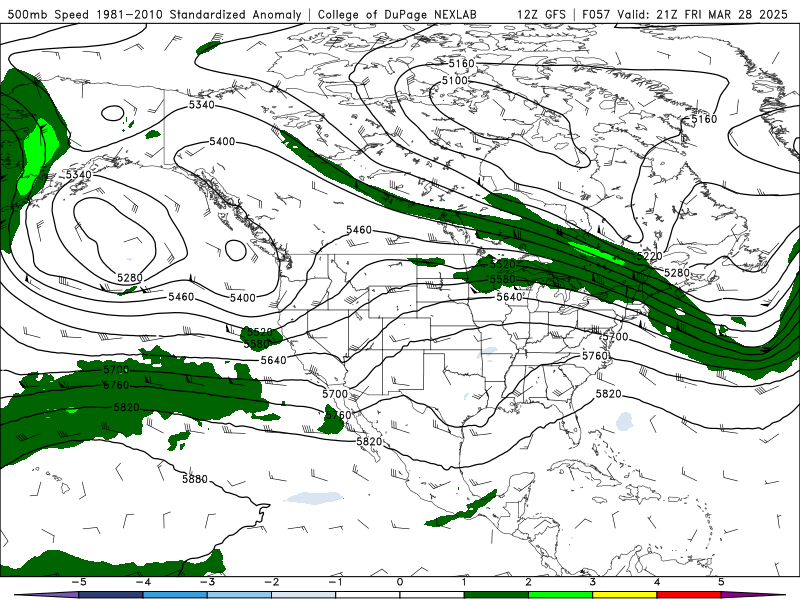
Task: Pick the dark green colorbar segment between 1 and 2
Action: (496, 595)
